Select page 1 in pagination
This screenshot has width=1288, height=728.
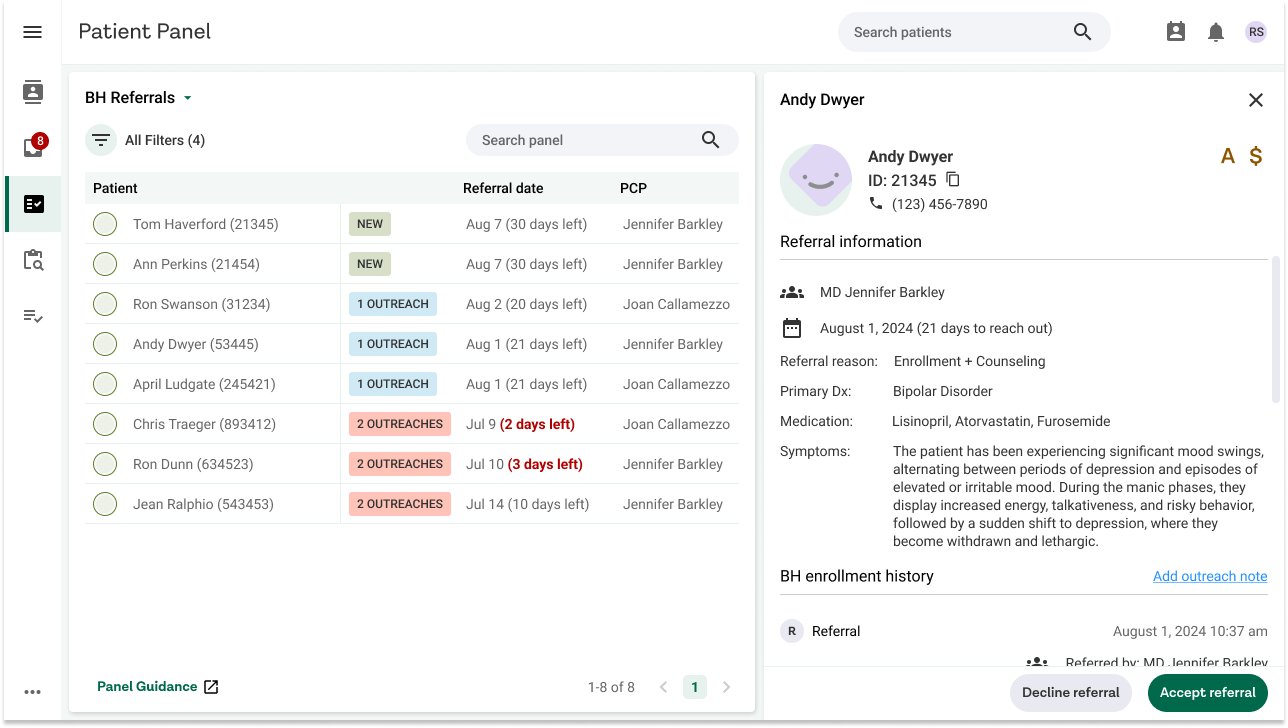coord(695,687)
